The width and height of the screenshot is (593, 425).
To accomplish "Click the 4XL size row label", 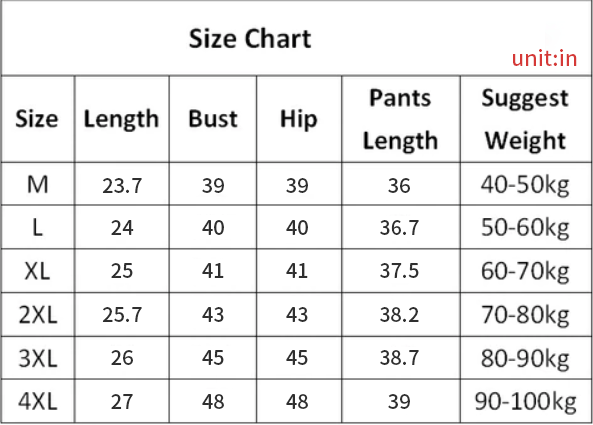I will coord(37,401).
